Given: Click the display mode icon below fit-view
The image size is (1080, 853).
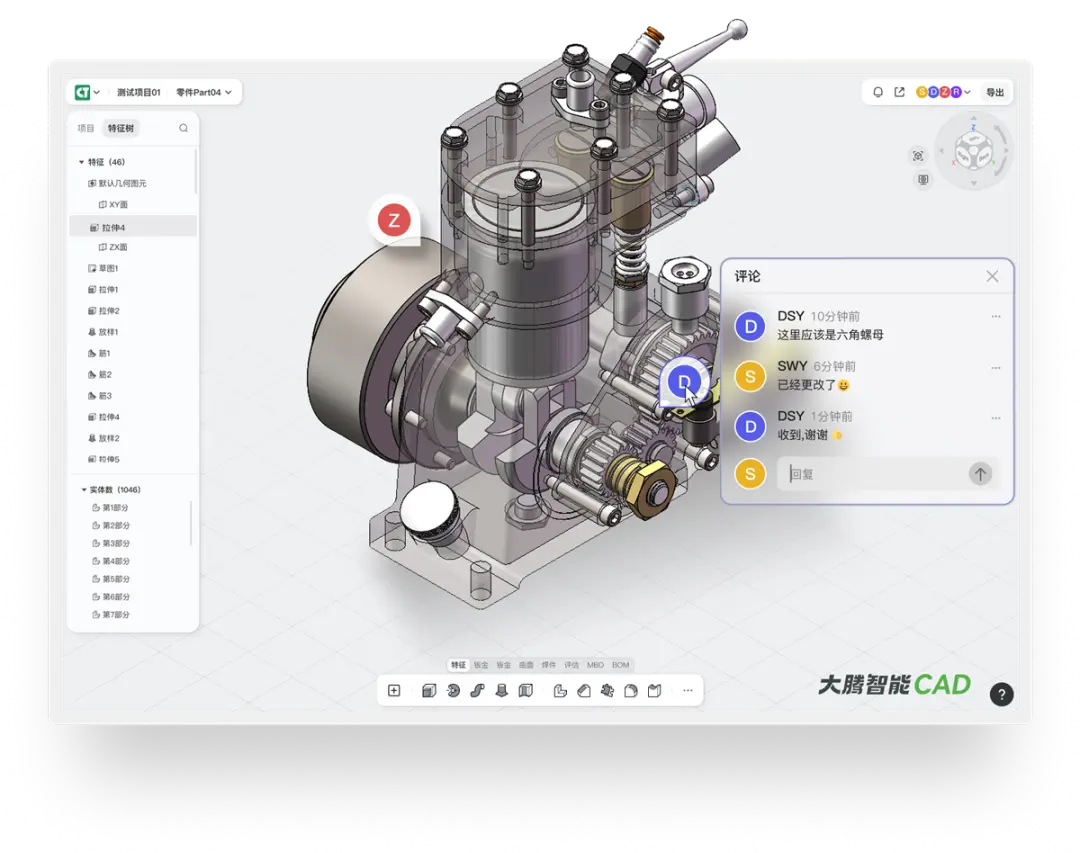Looking at the screenshot, I should (x=923, y=180).
